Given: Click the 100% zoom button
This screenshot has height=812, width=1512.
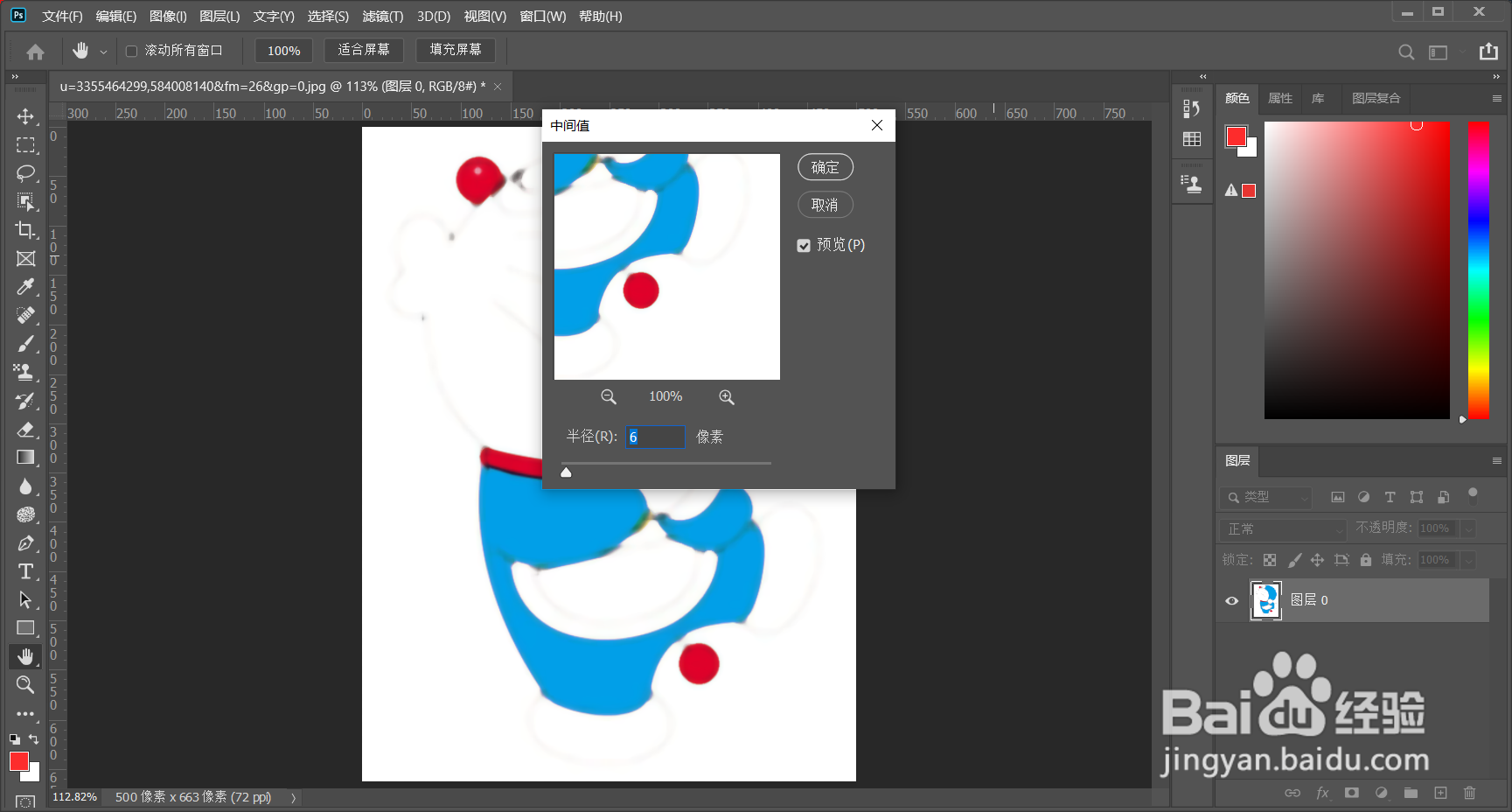Looking at the screenshot, I should (283, 51).
